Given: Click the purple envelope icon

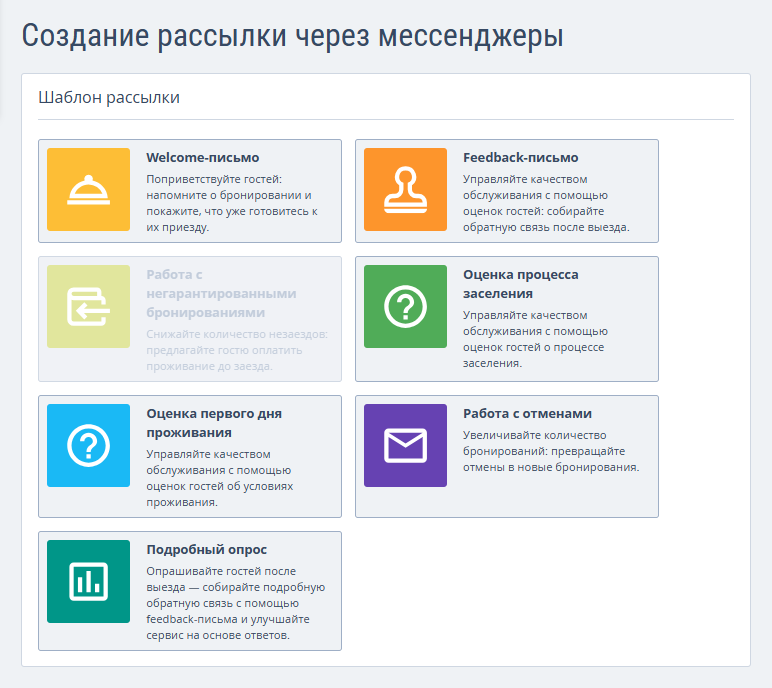Looking at the screenshot, I should (405, 446).
